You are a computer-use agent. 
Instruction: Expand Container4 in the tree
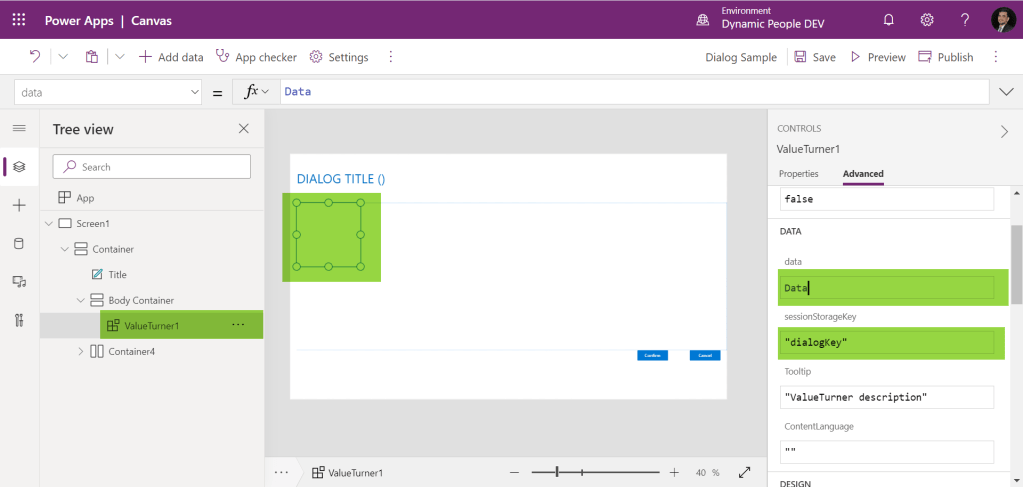coord(81,351)
